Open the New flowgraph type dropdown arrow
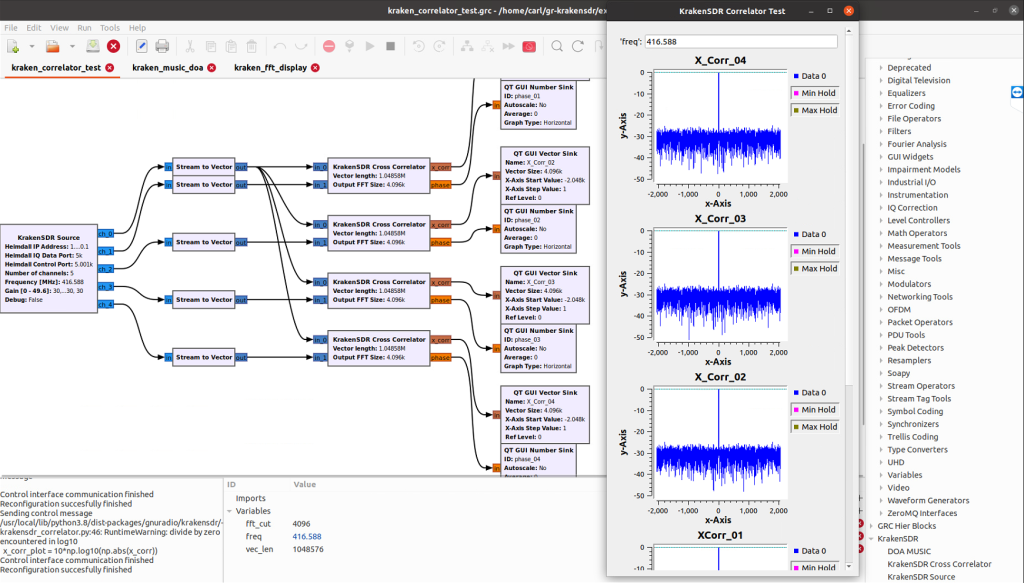The width and height of the screenshot is (1024, 583). coord(31,46)
